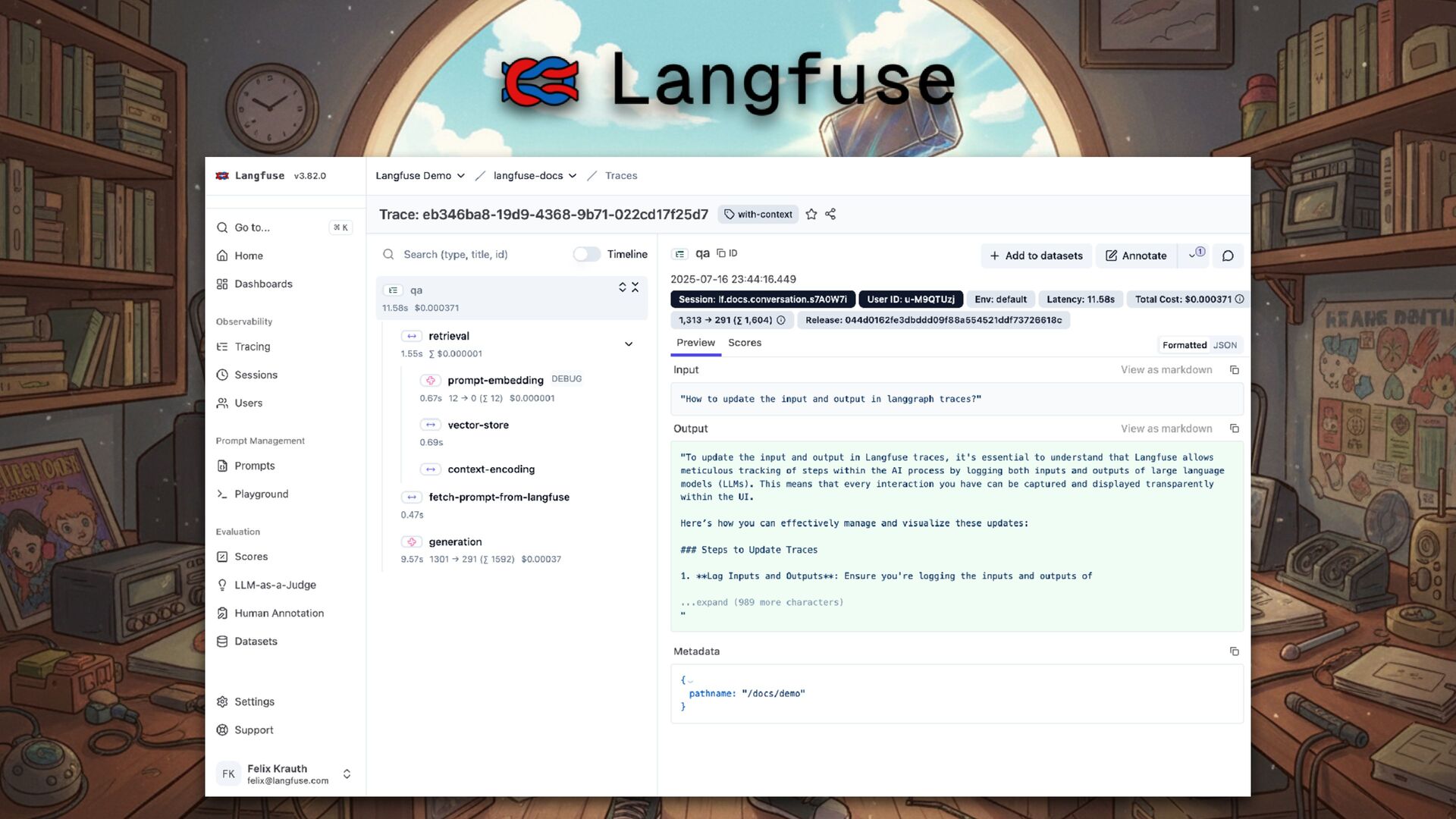Open the comments bubble icon
This screenshot has width=1456, height=819.
click(x=1228, y=256)
